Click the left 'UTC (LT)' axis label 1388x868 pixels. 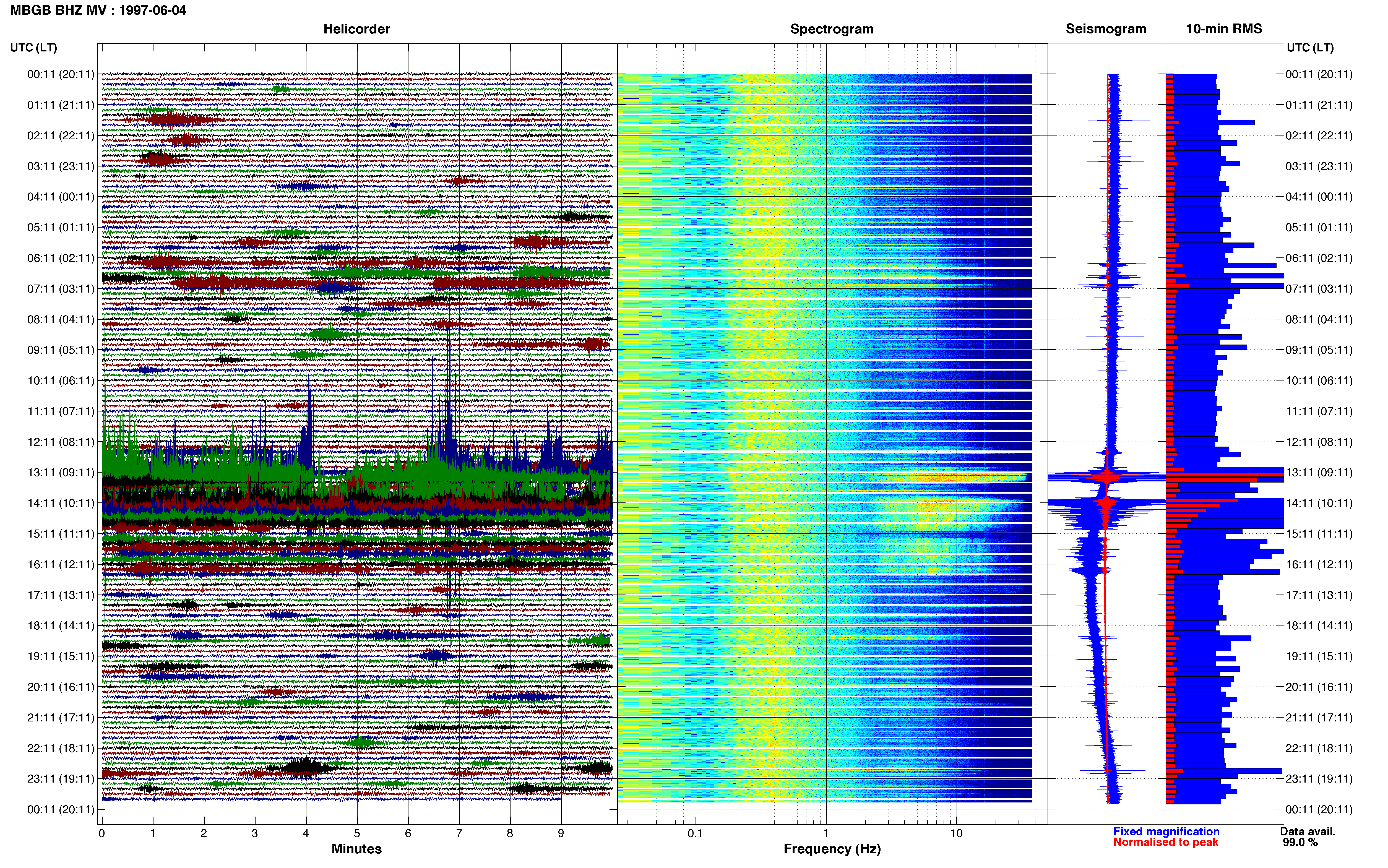[34, 48]
